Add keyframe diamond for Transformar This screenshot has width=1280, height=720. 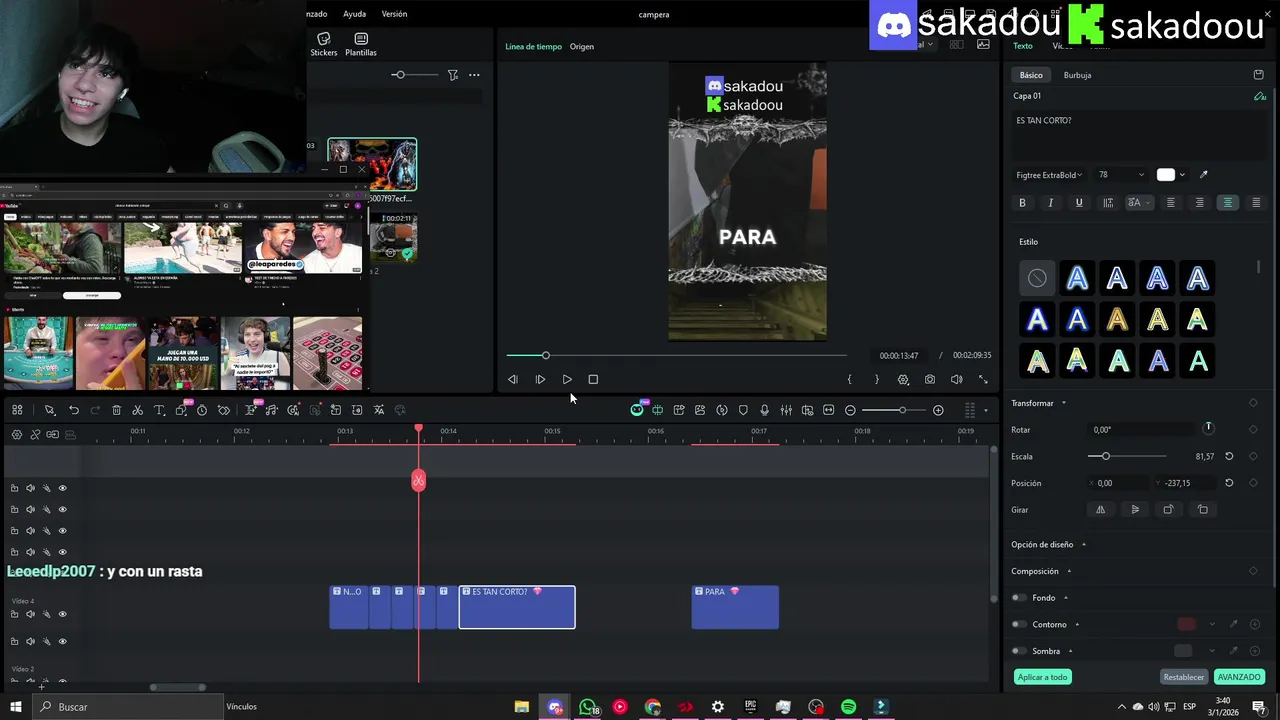pyautogui.click(x=1253, y=403)
